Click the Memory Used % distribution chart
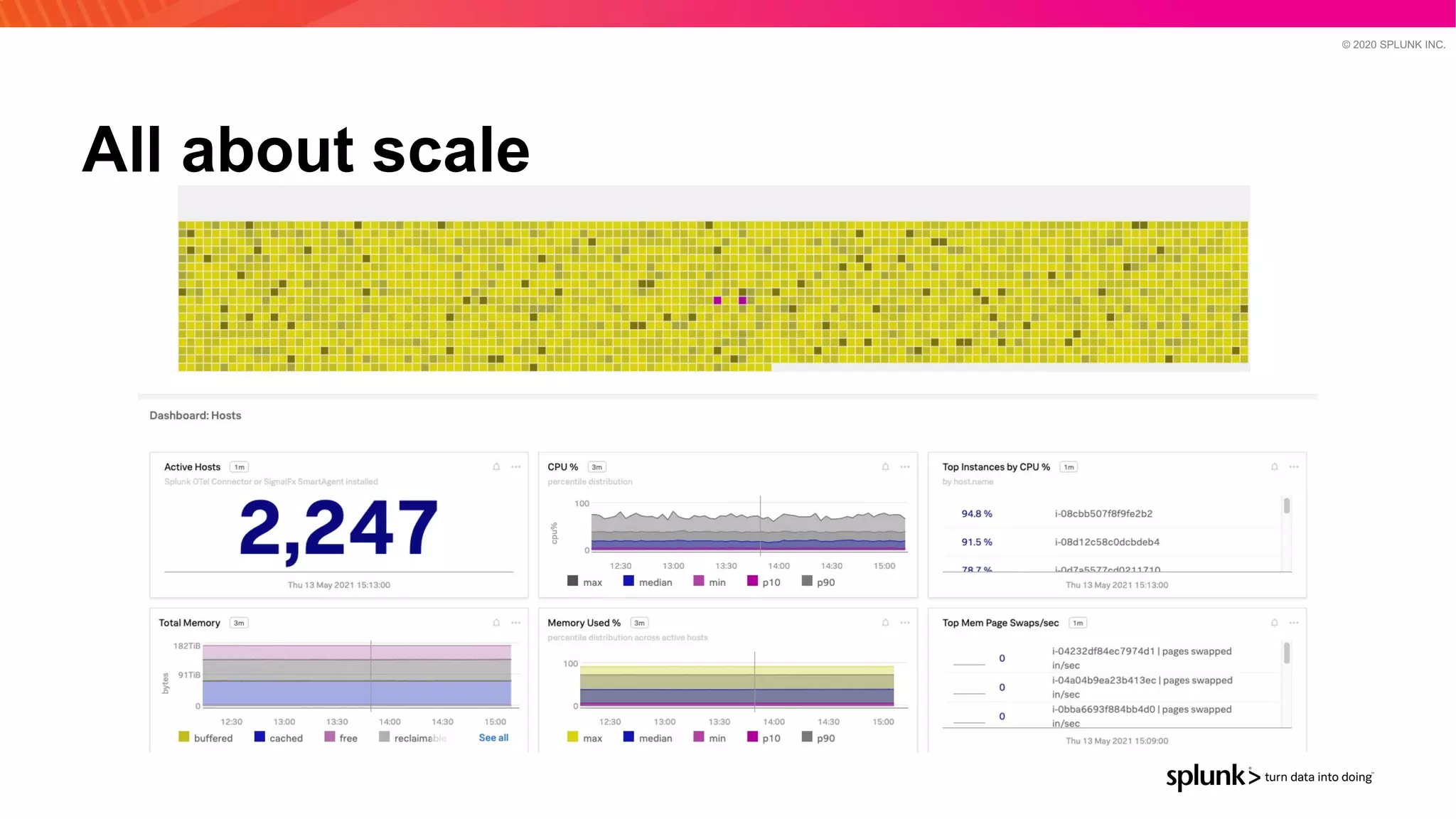 [737, 685]
